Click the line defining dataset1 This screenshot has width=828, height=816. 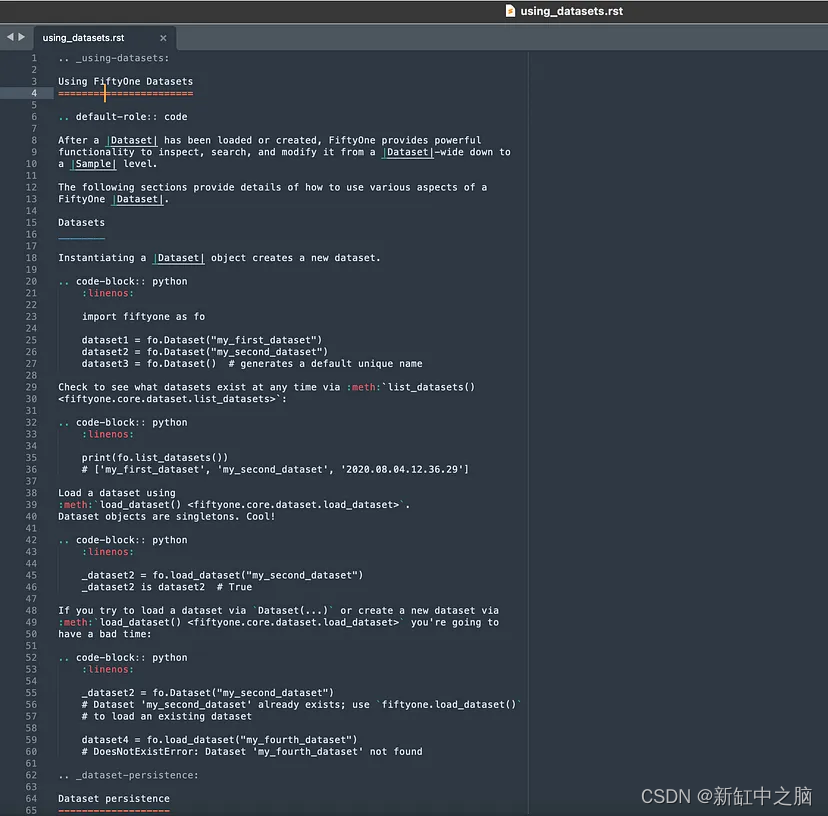[x=202, y=340]
